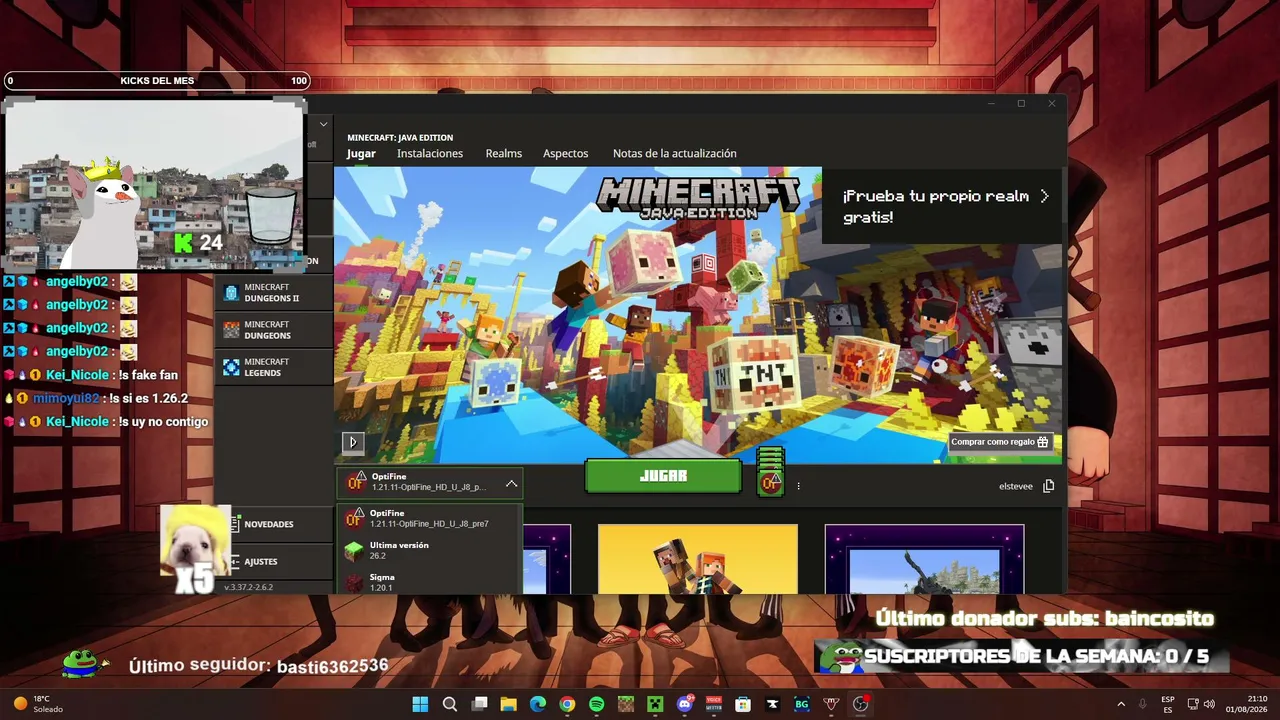Open Google Chrome from the taskbar
The image size is (1280, 720).
567,704
